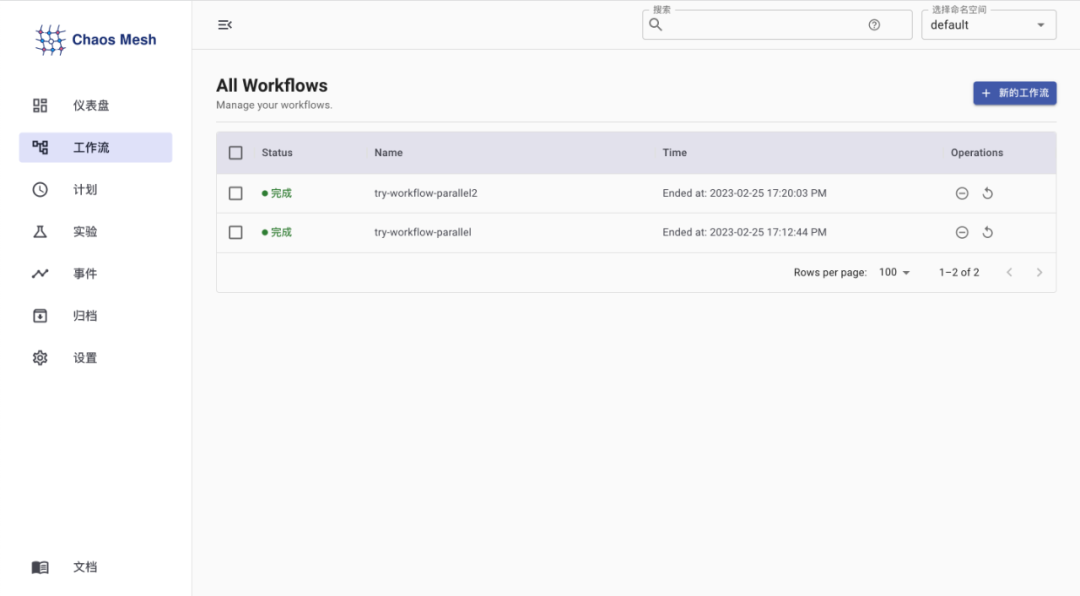Screen dimensions: 1080x596
Task: Click the 文档 book icon
Action: point(40,567)
